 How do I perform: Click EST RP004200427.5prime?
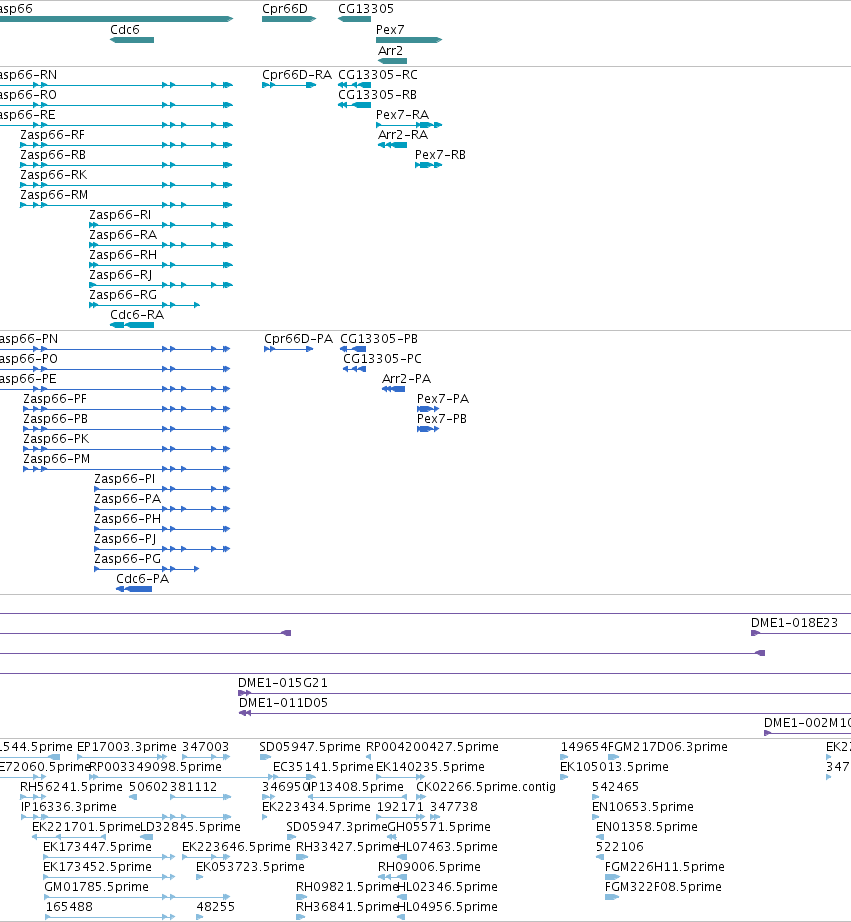(432, 747)
